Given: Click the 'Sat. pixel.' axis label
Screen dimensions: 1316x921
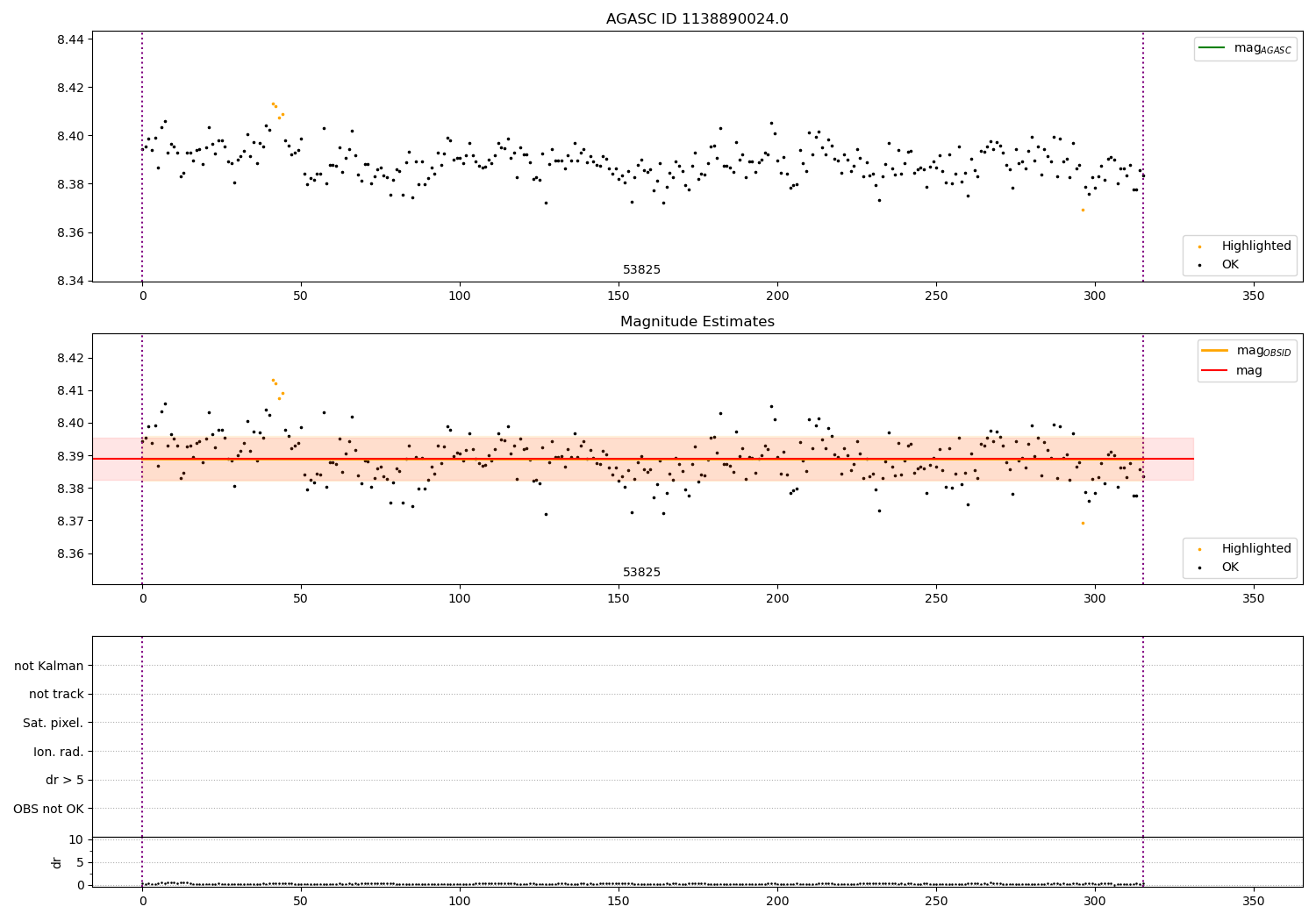Looking at the screenshot, I should 54,724.
